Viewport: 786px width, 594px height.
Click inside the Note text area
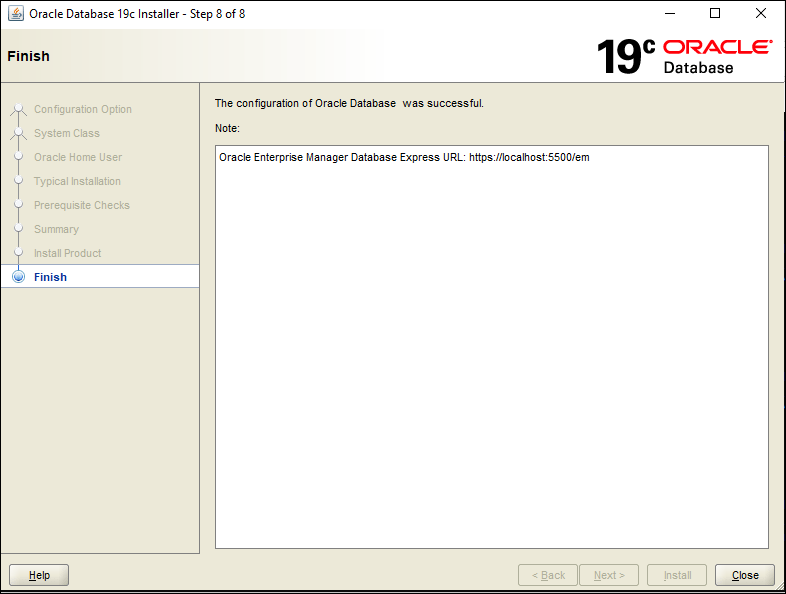(x=492, y=347)
